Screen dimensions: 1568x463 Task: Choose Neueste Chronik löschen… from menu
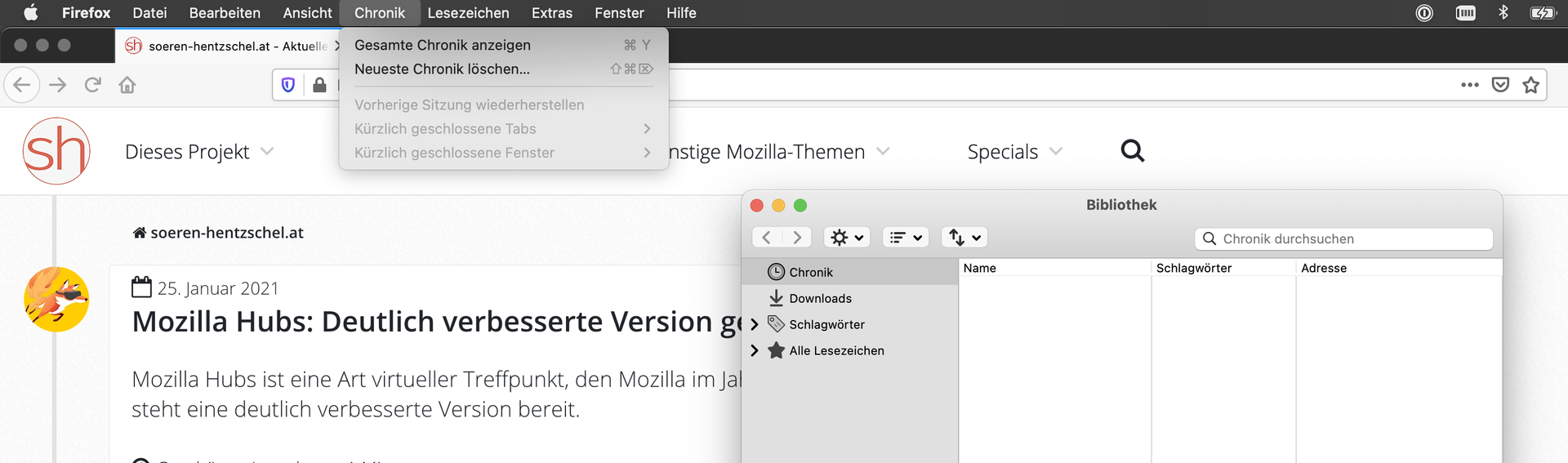(442, 69)
